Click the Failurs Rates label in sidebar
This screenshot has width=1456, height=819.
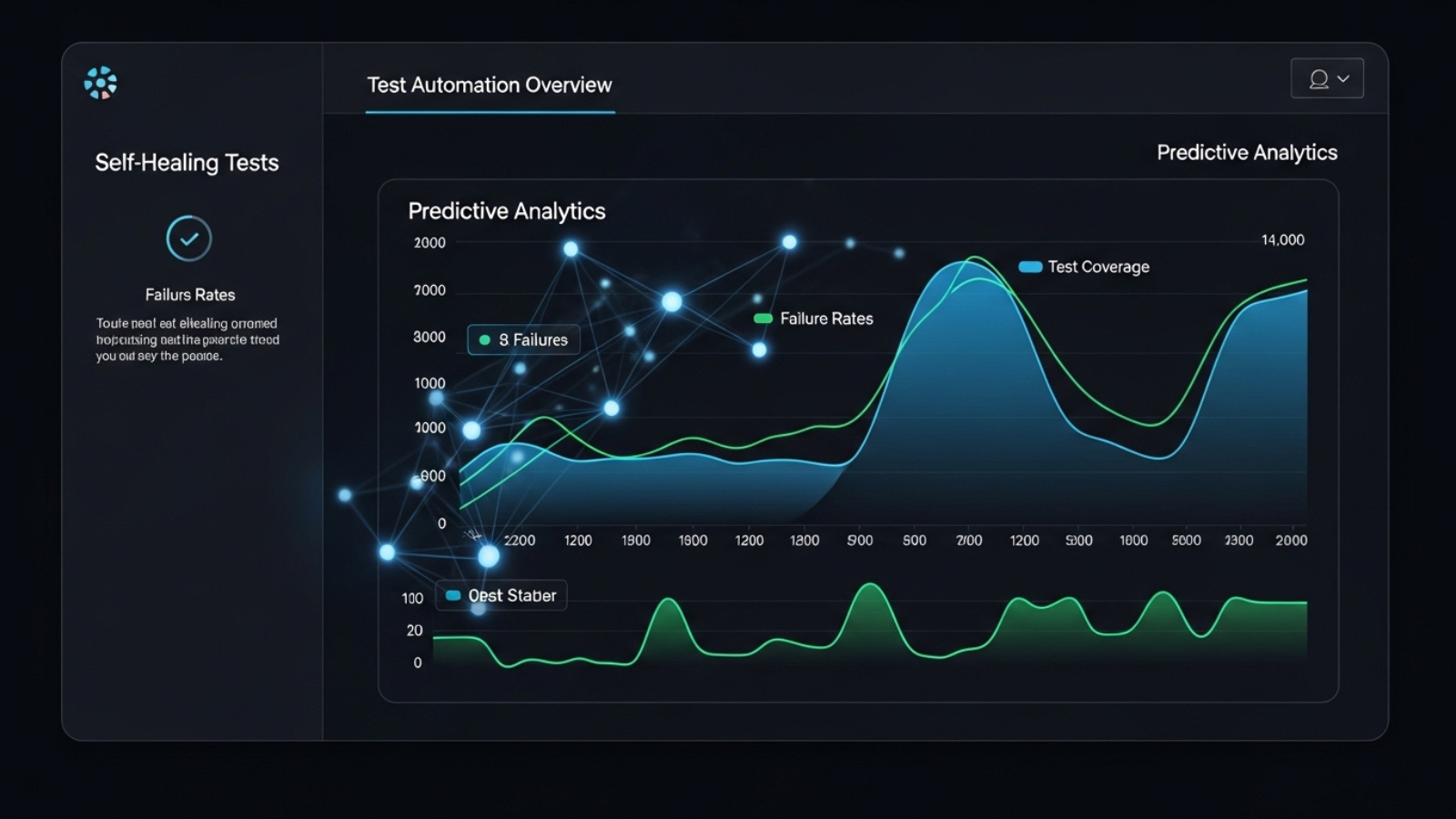pyautogui.click(x=189, y=294)
